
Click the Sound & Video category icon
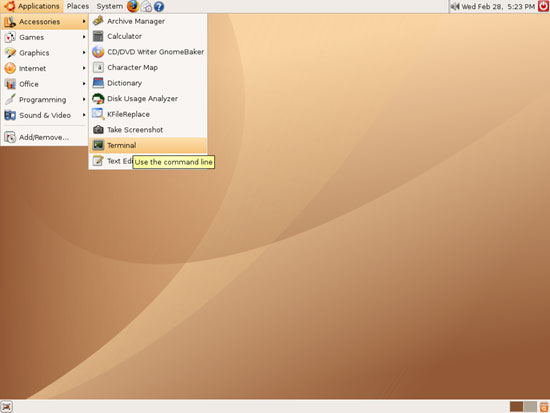[x=10, y=115]
